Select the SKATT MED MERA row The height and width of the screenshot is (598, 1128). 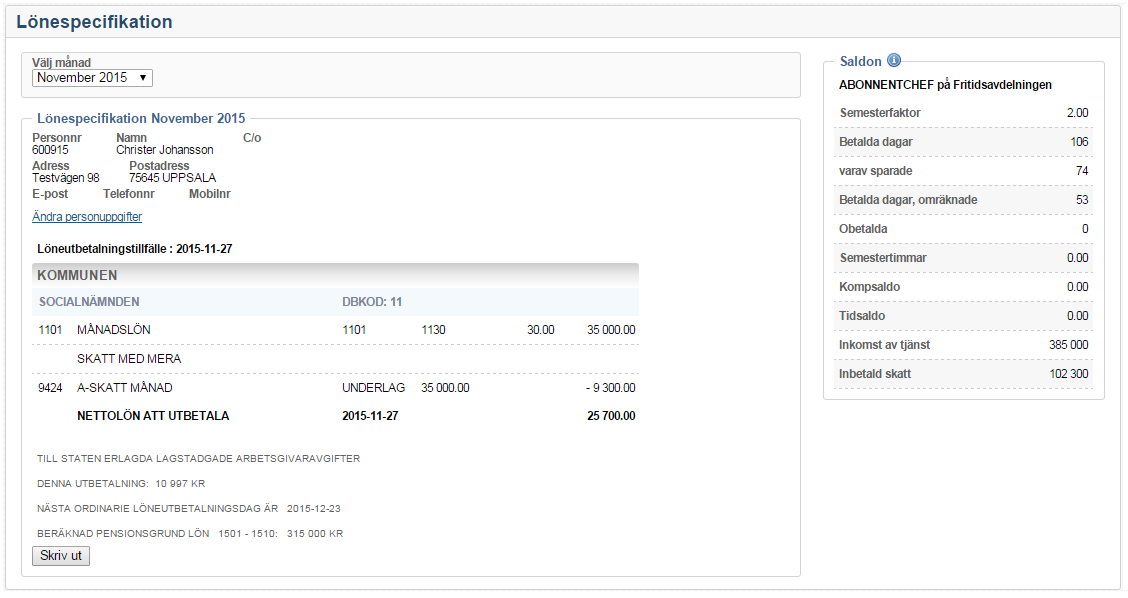pos(335,358)
